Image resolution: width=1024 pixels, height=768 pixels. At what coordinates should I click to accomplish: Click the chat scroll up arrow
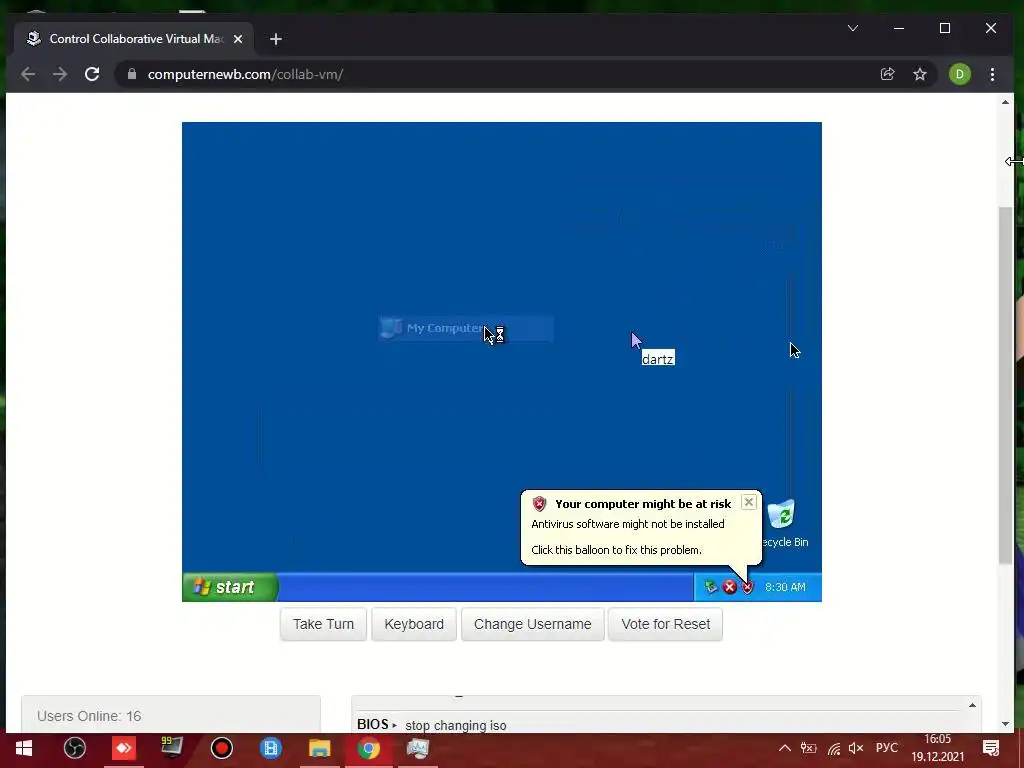pyautogui.click(x=972, y=705)
